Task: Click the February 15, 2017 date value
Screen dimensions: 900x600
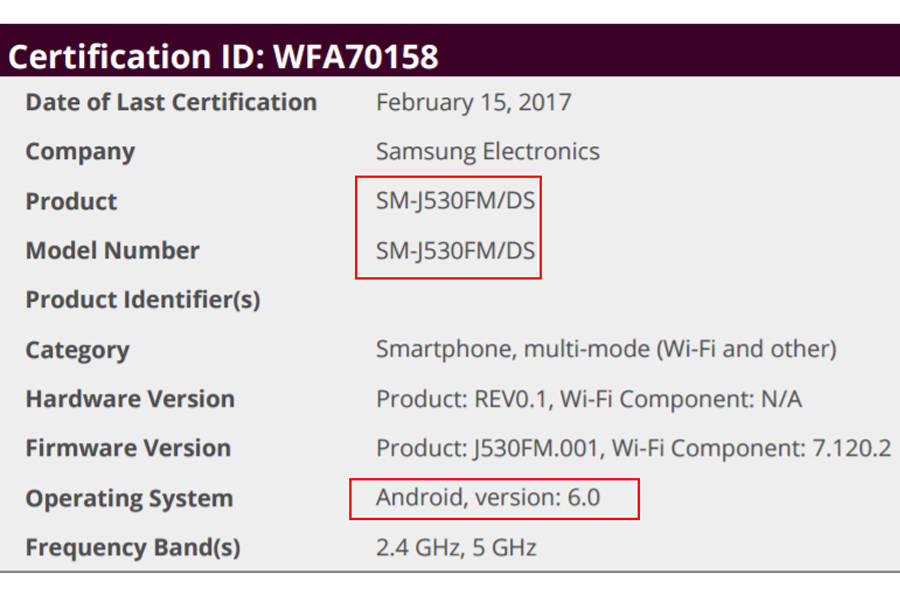Action: (x=474, y=102)
